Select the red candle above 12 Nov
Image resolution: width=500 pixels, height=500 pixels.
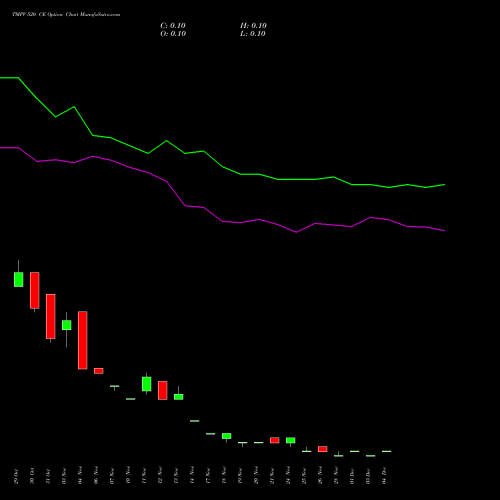(163, 390)
